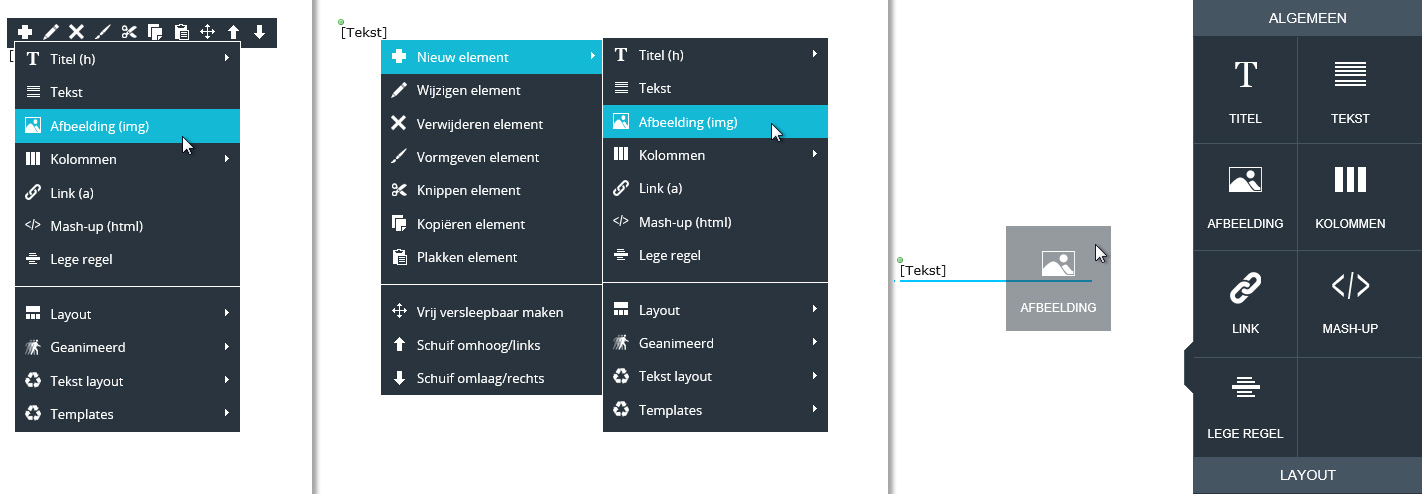This screenshot has height=494, width=1422.
Task: Click the dragged AFBEELDING tile
Action: tap(1058, 278)
